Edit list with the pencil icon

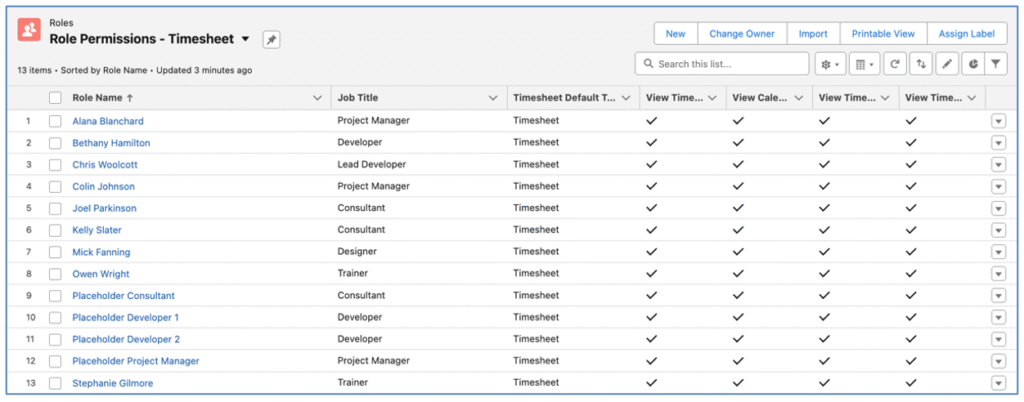coord(947,64)
